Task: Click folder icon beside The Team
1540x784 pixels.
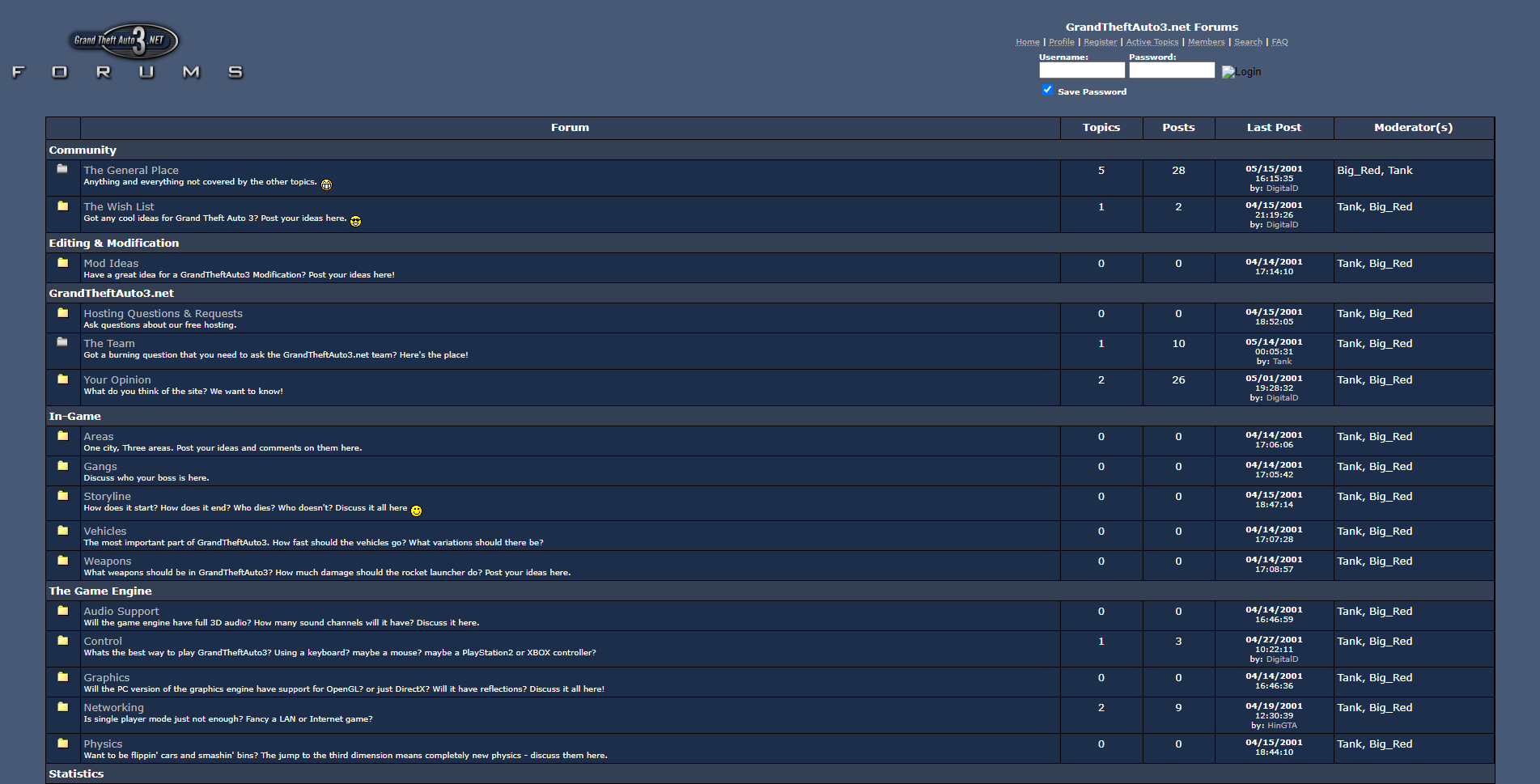Action: (62, 342)
